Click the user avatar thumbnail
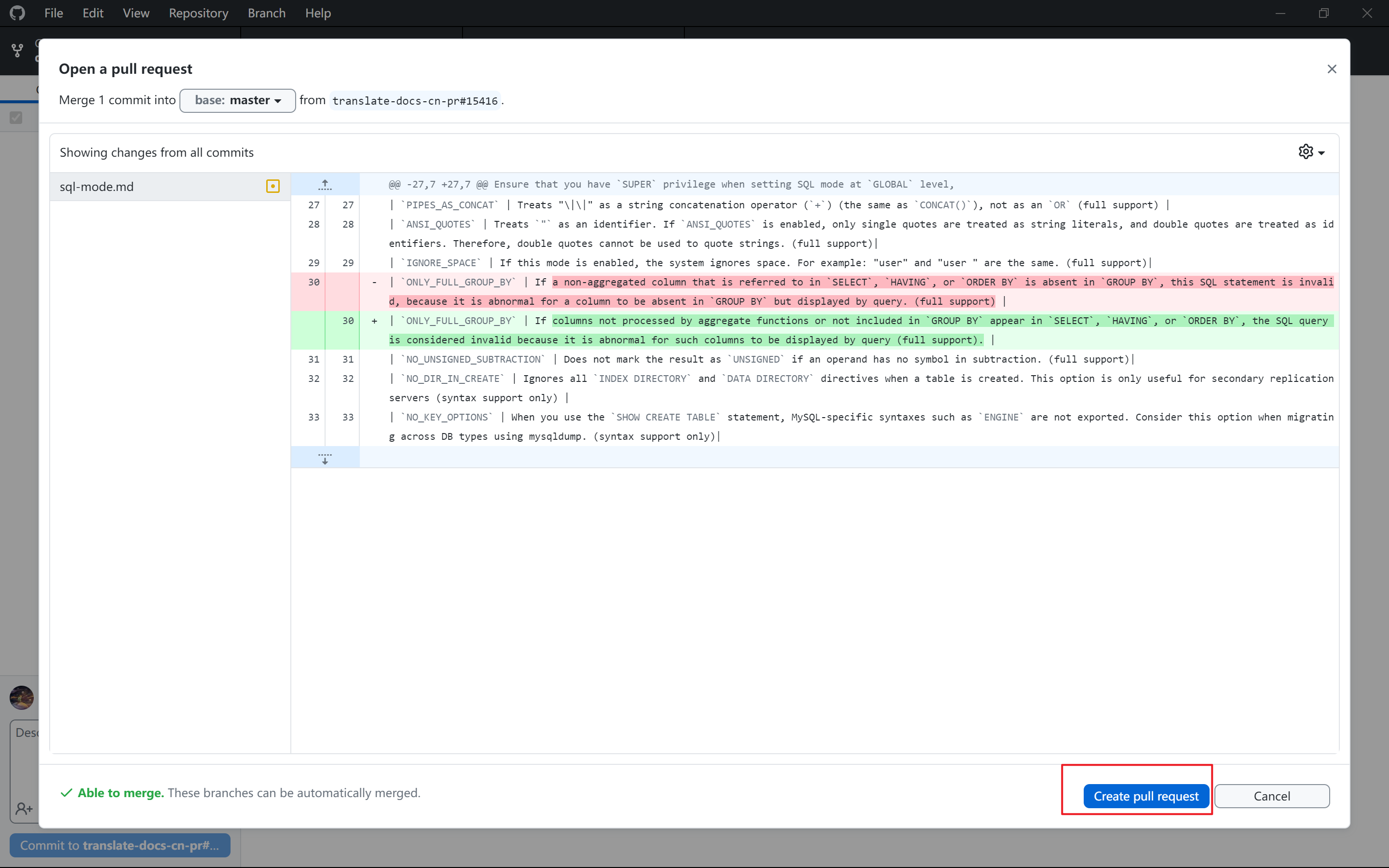 click(22, 697)
